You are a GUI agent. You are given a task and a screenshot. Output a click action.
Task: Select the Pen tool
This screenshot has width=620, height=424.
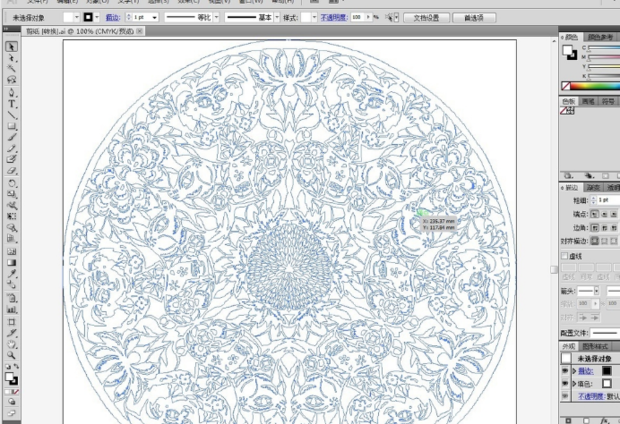click(12, 92)
